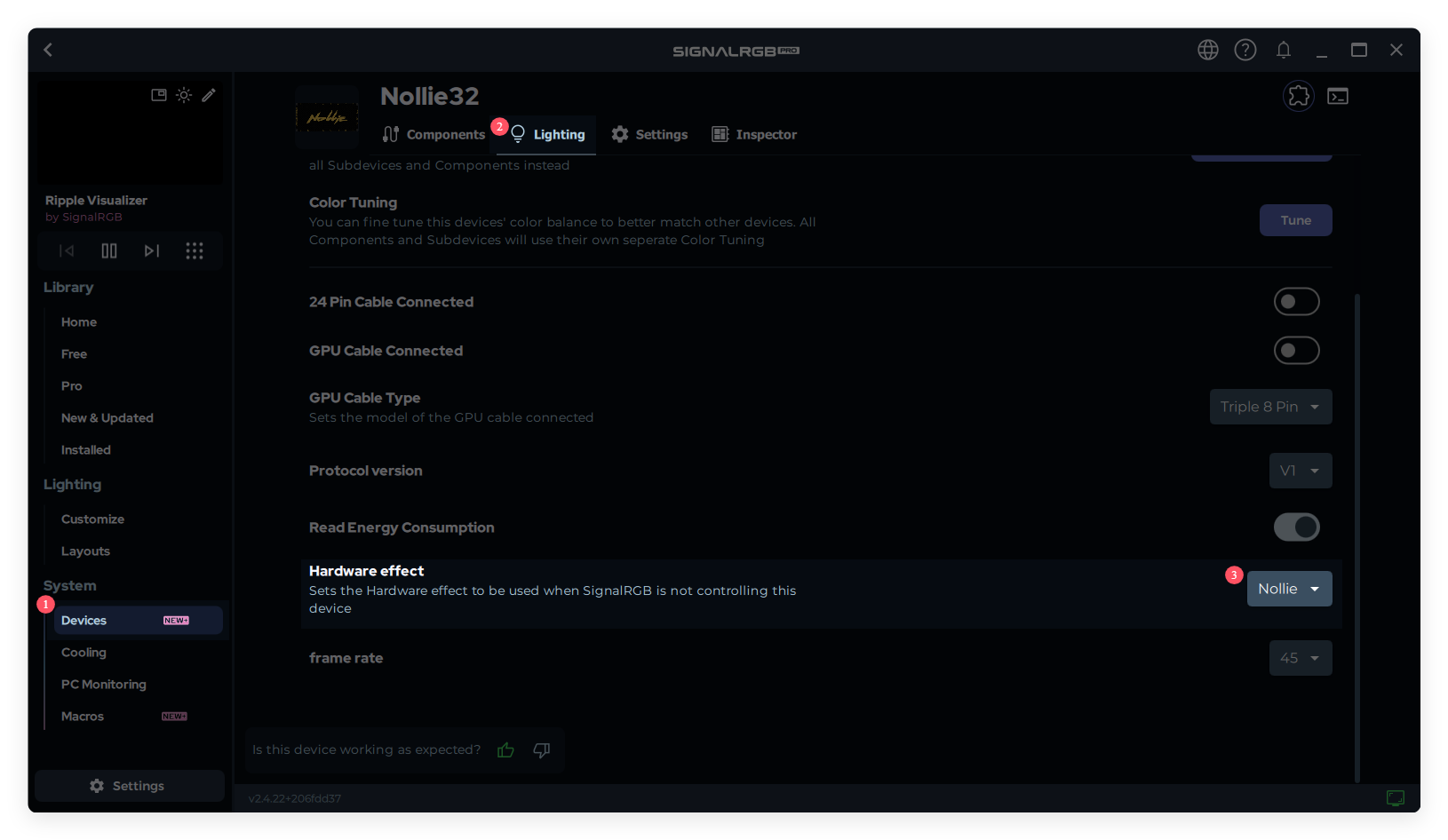Open GPU Cable Type Triple 8 Pin dropdown
The image size is (1448, 840).
(x=1270, y=407)
